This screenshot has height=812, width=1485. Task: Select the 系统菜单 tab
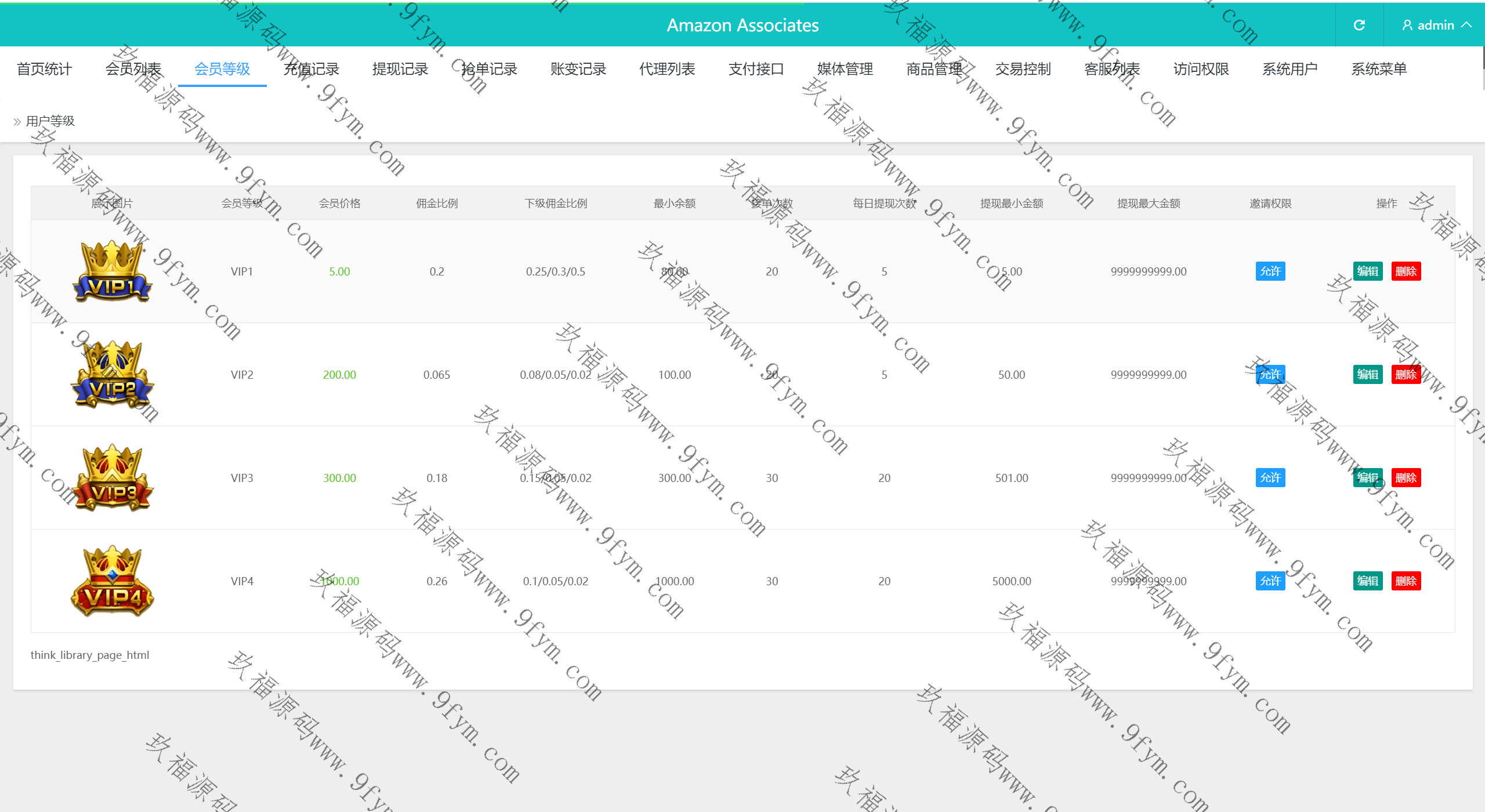[x=1379, y=69]
